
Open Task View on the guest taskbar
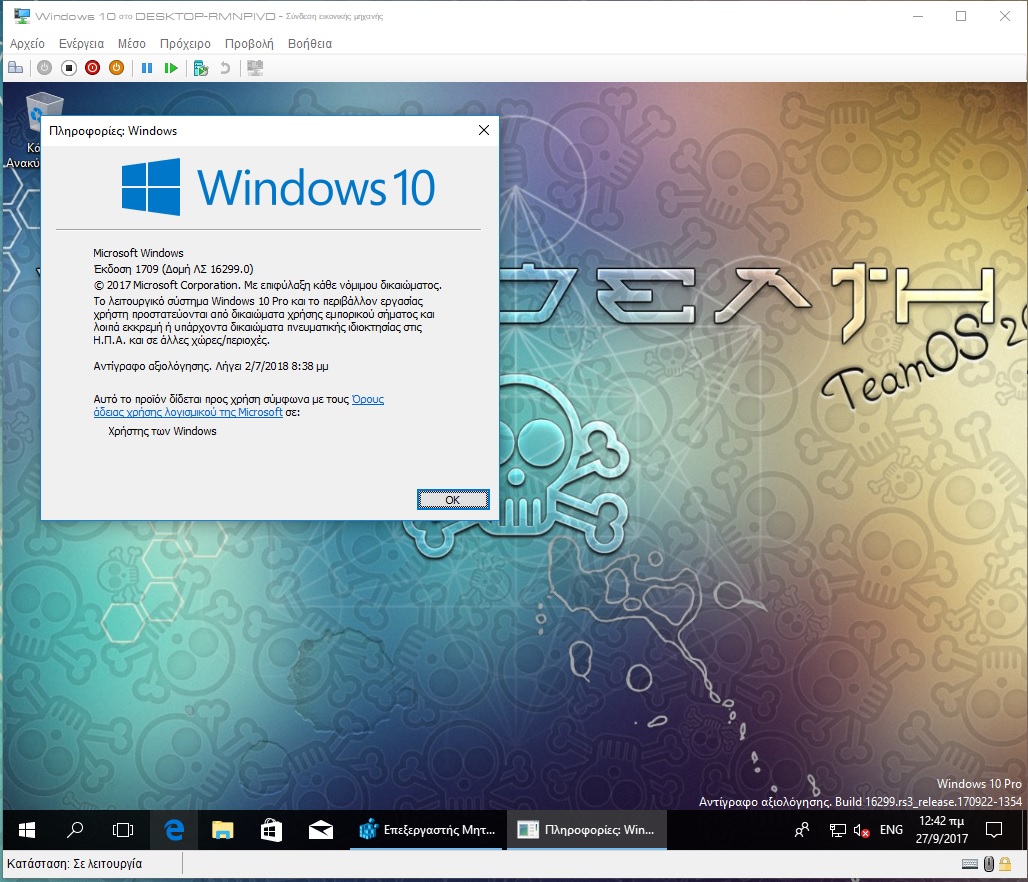click(123, 830)
